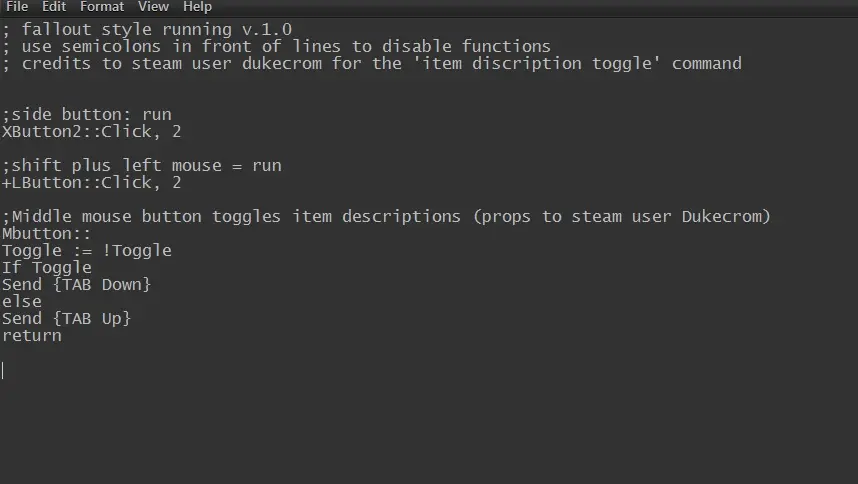This screenshot has height=484, width=858.
Task: Open the Edit menu
Action: click(54, 7)
